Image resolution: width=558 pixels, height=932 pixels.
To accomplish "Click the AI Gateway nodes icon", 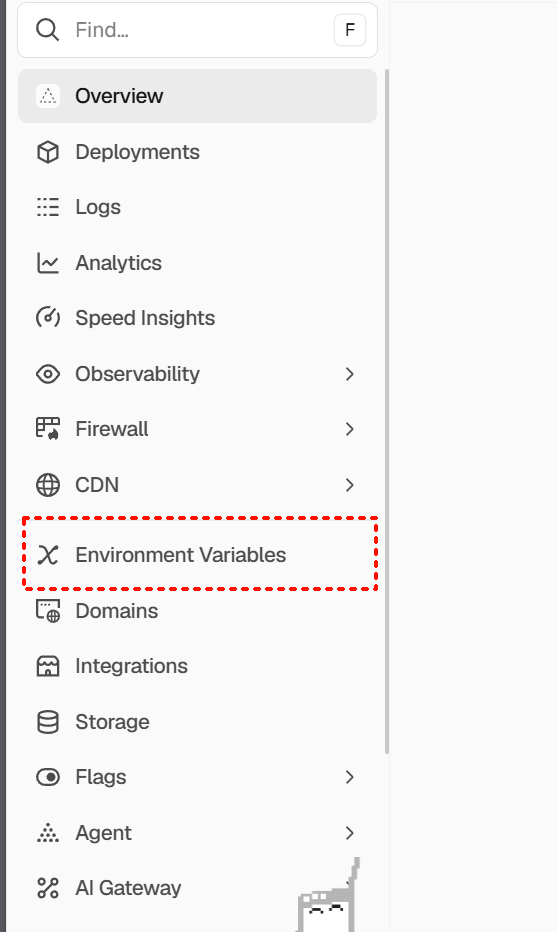I will pos(48,888).
